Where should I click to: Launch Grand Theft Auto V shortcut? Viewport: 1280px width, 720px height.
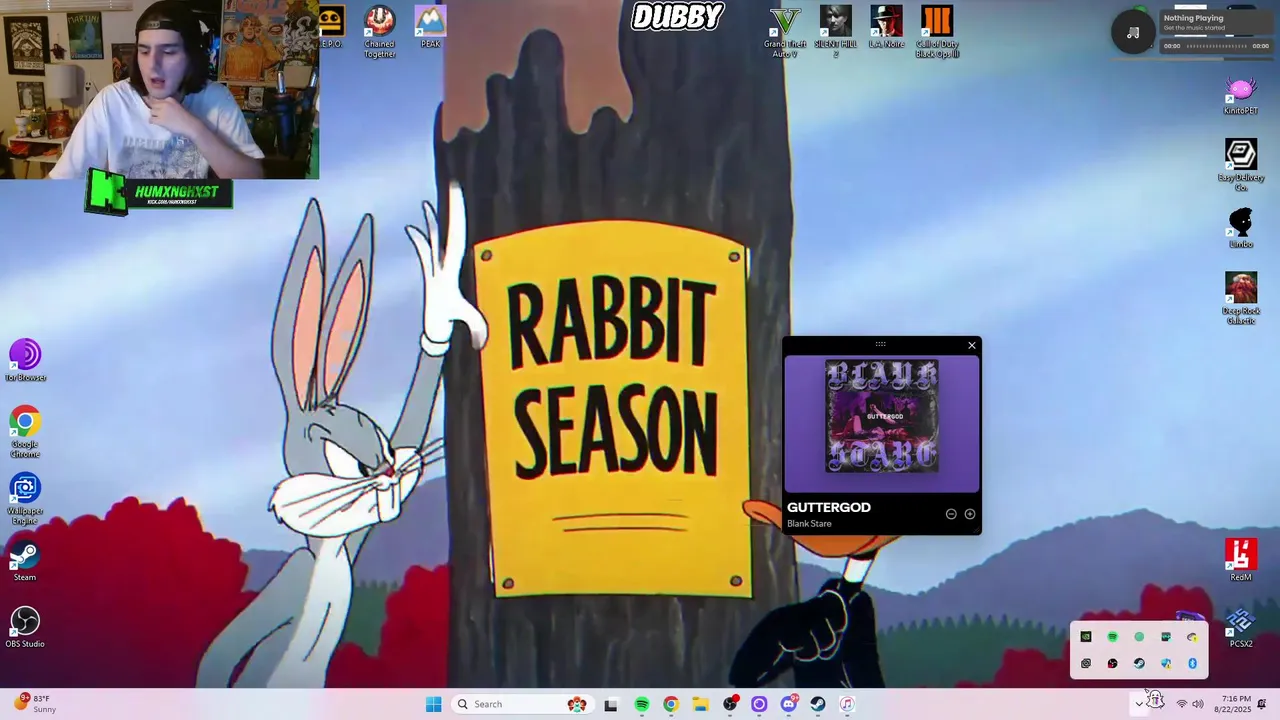[x=785, y=31]
